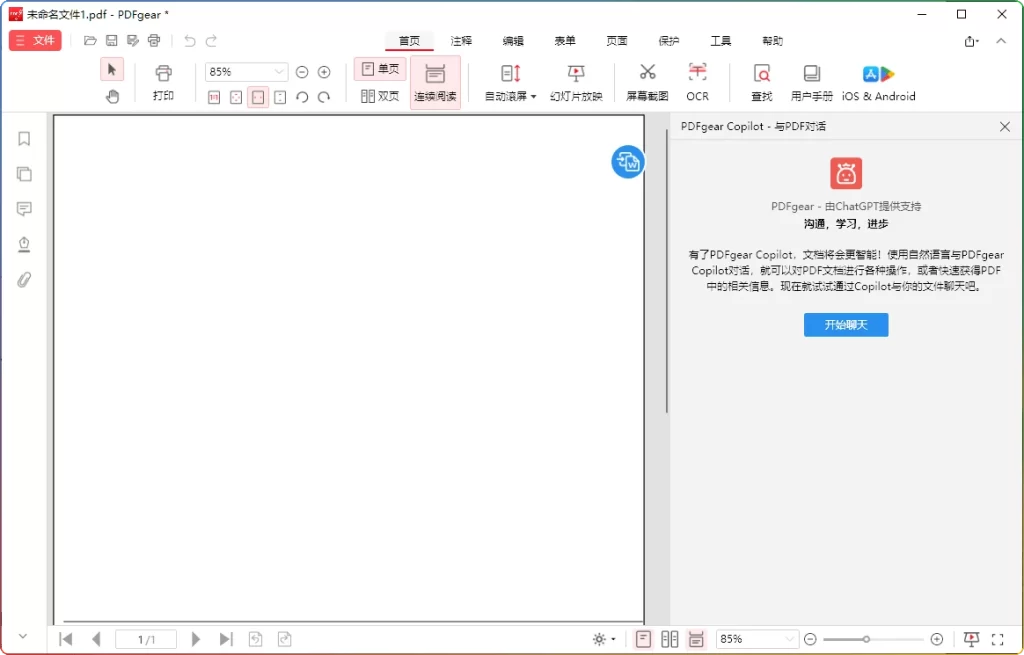Select the Hand pan tool
Screen dimensions: 1024x655
click(x=112, y=97)
